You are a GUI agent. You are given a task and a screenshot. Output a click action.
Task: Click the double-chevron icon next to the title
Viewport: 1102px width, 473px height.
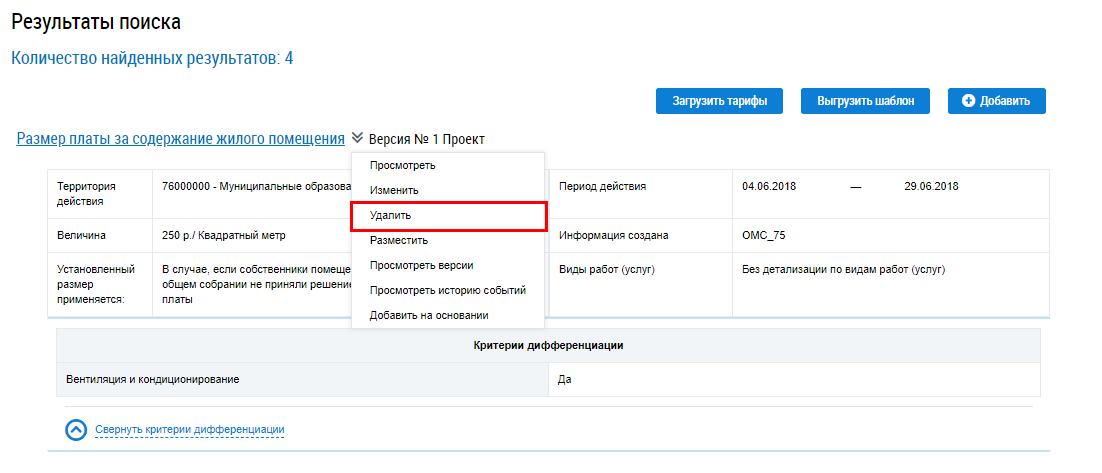(x=357, y=138)
